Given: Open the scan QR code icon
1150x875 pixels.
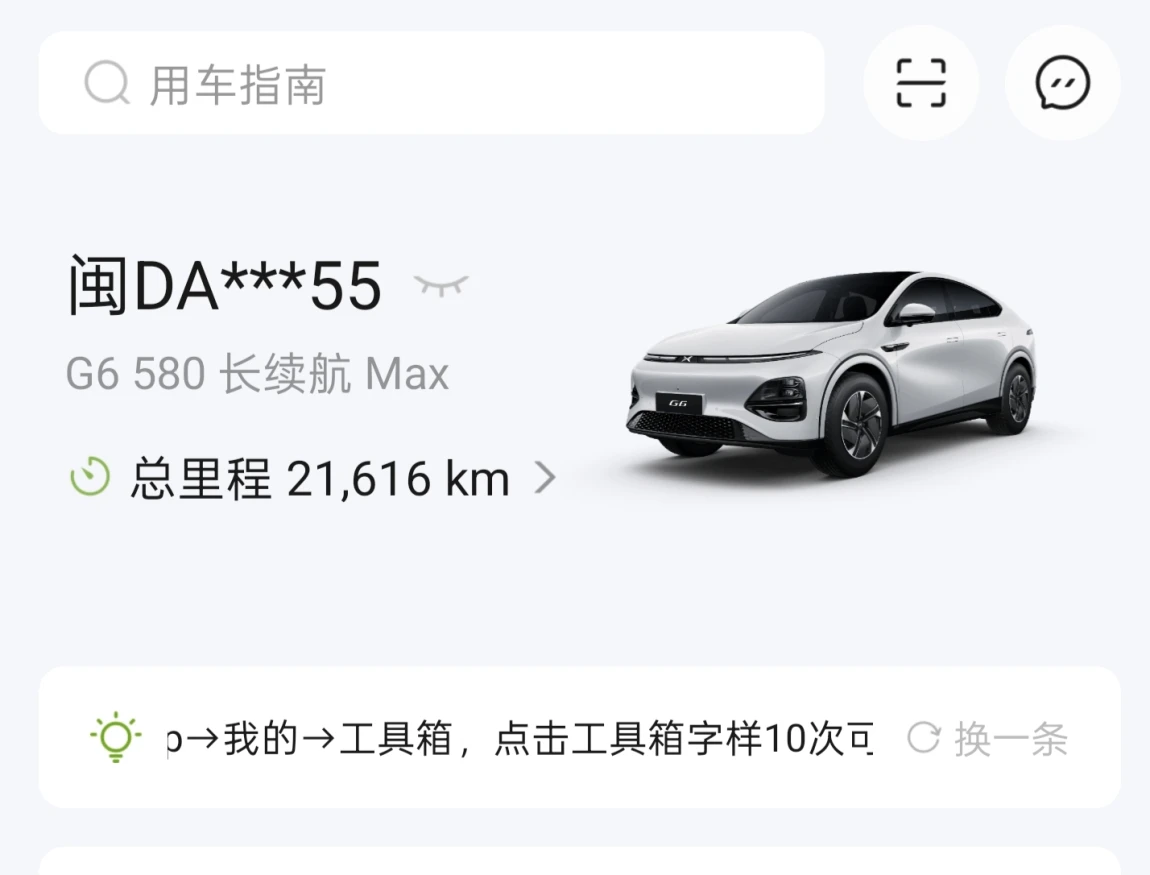Looking at the screenshot, I should coord(921,83).
